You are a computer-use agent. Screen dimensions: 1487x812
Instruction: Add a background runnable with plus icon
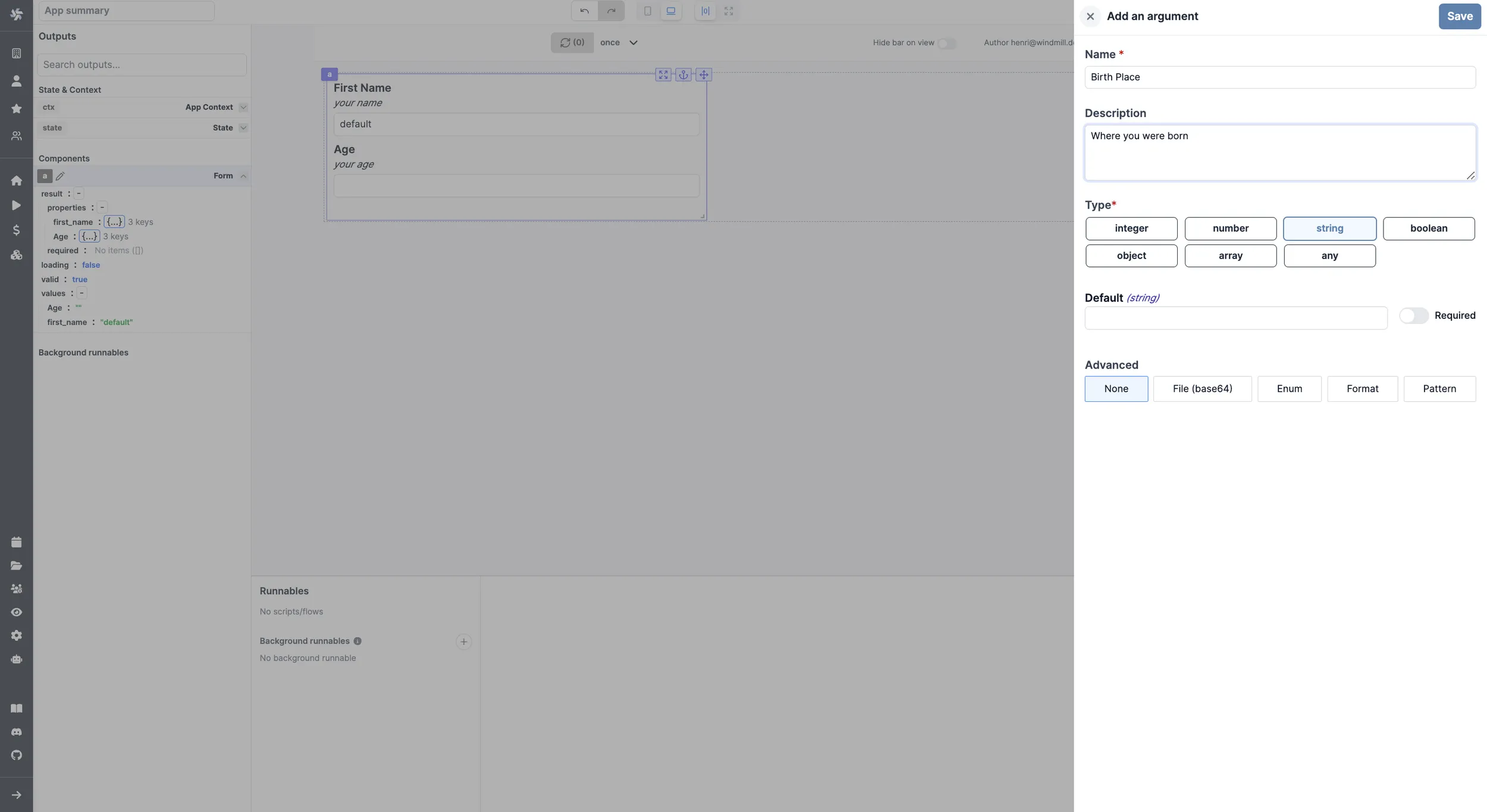pos(463,641)
